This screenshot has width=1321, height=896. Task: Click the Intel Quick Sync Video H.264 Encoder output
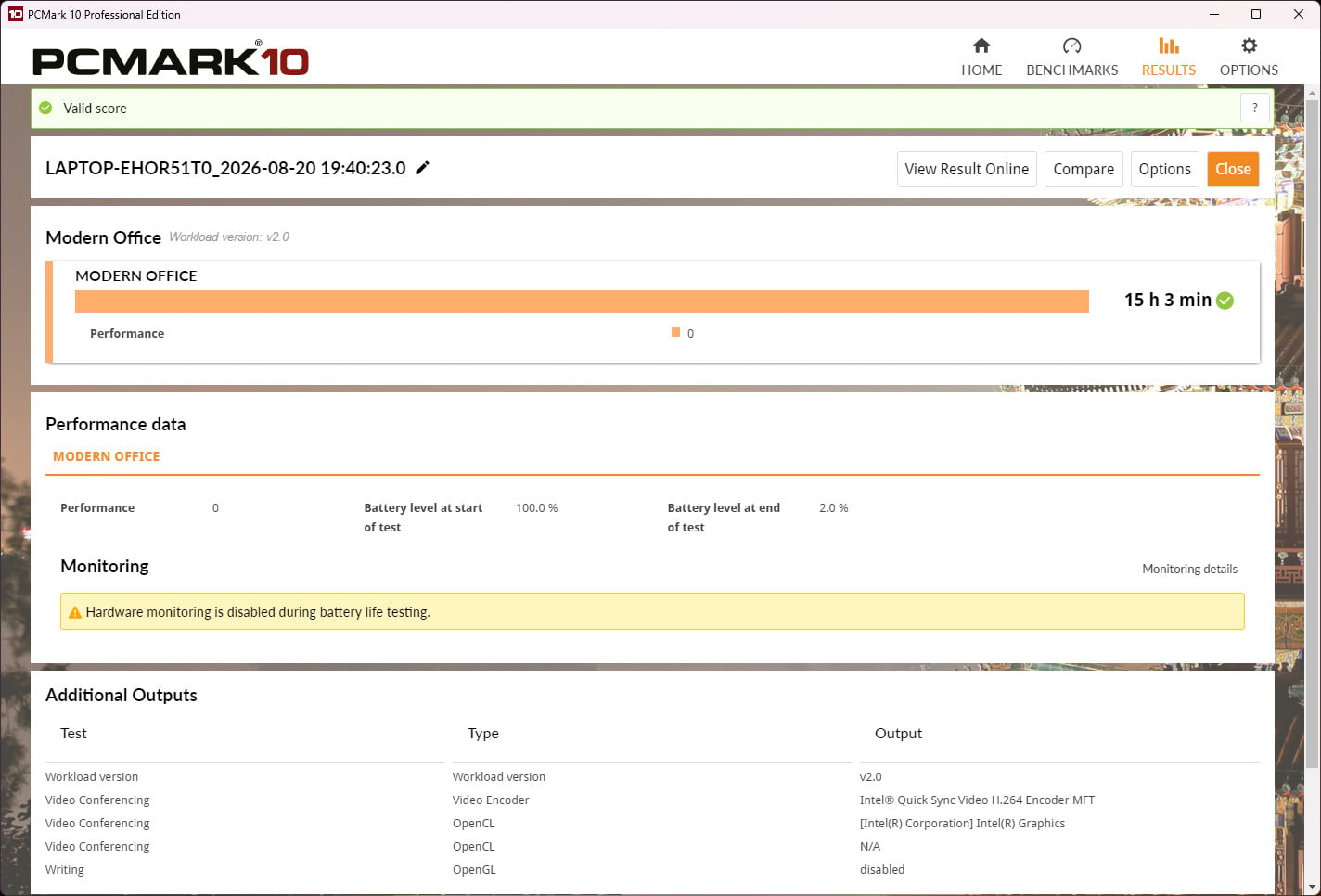(977, 800)
